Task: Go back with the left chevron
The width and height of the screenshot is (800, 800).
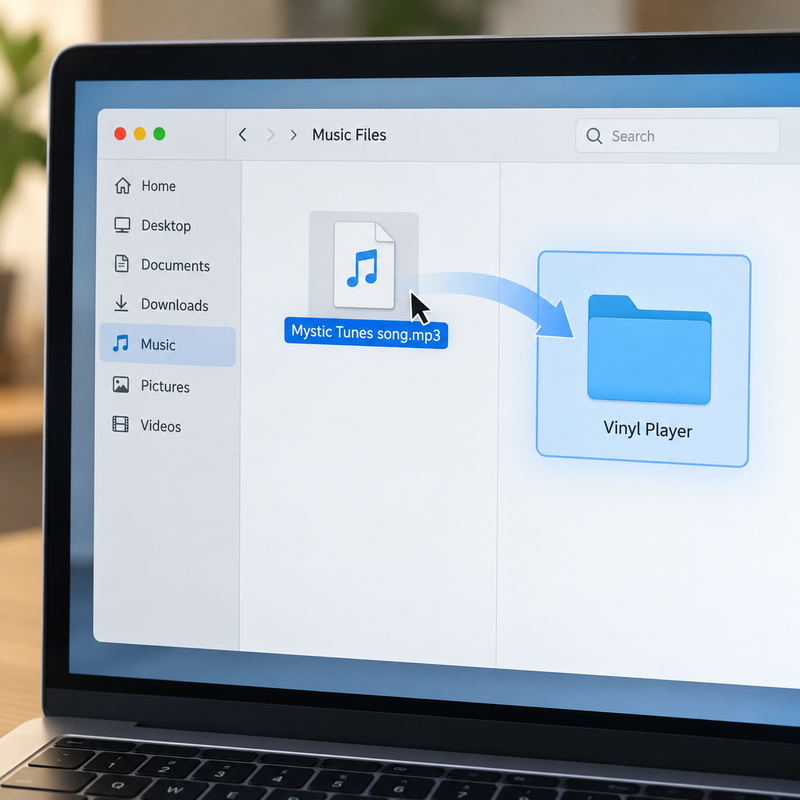Action: click(243, 135)
